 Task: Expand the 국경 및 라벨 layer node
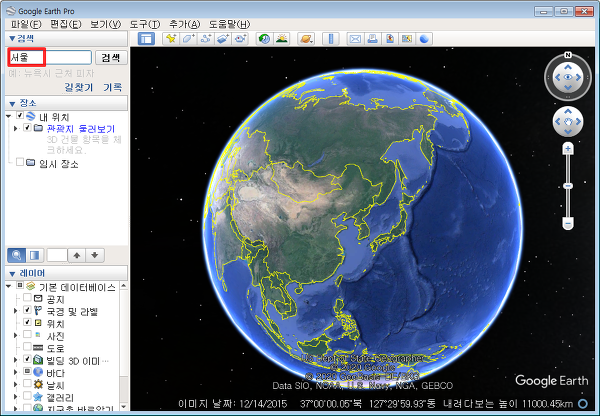tap(15, 311)
